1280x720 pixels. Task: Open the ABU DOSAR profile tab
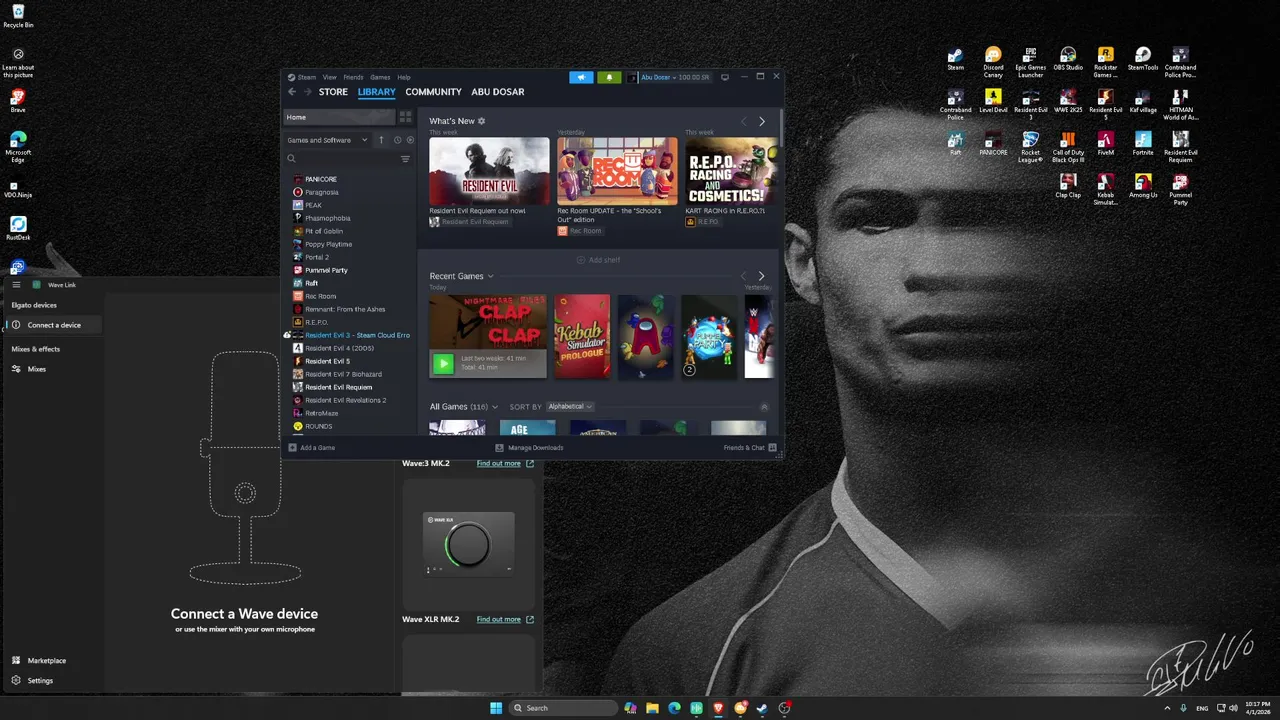tap(498, 92)
